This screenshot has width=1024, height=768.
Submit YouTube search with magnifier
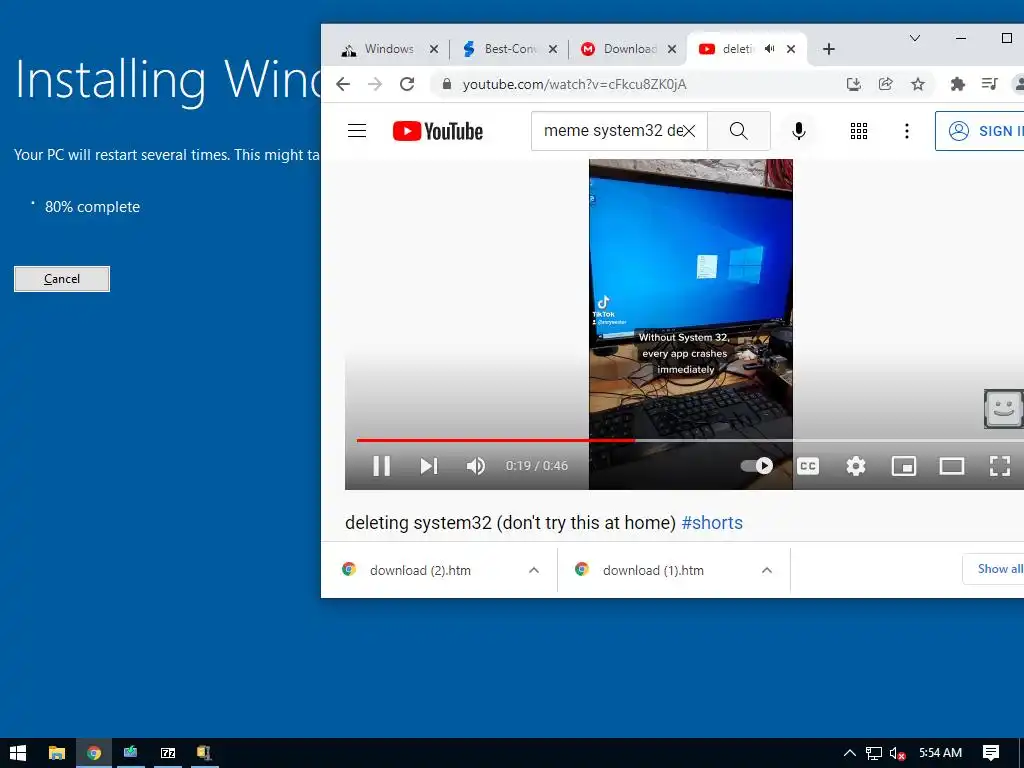click(x=739, y=131)
